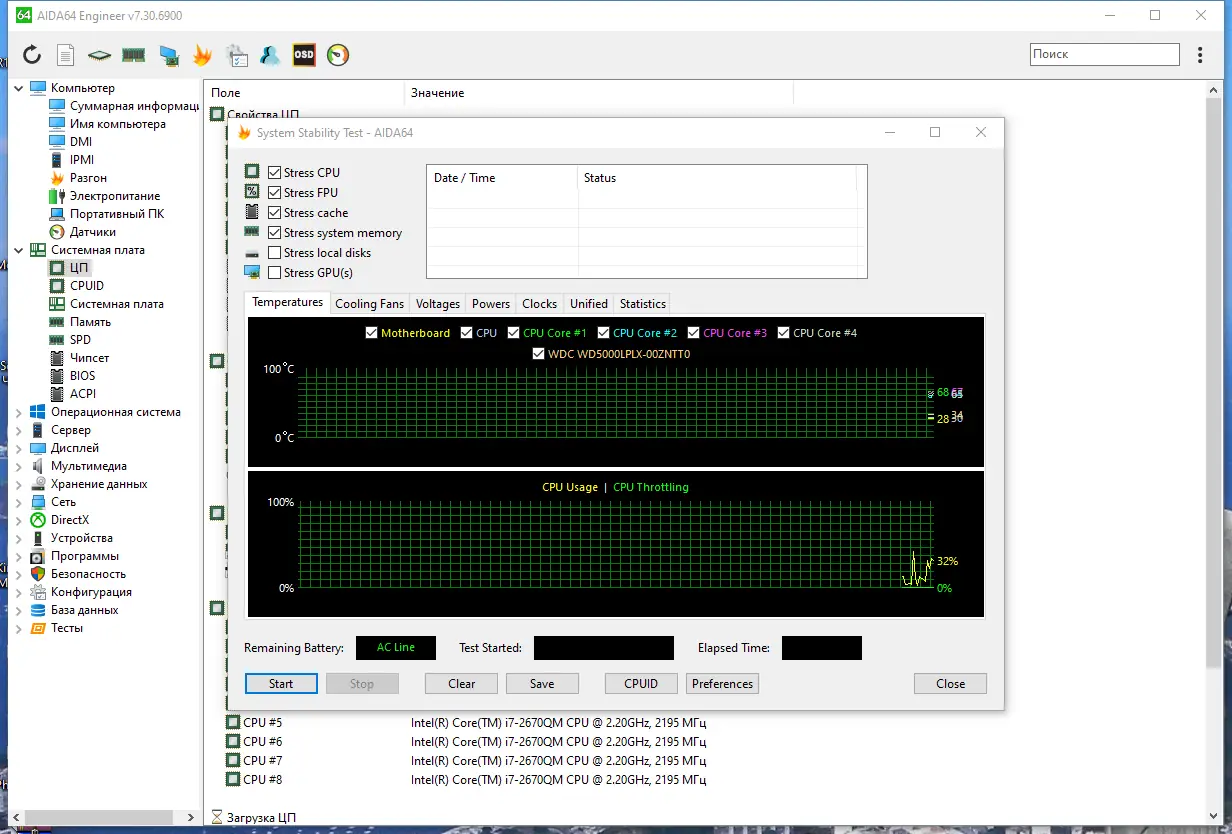1232x834 pixels.
Task: Expand the Сеть tree branch
Action: [x=18, y=501]
